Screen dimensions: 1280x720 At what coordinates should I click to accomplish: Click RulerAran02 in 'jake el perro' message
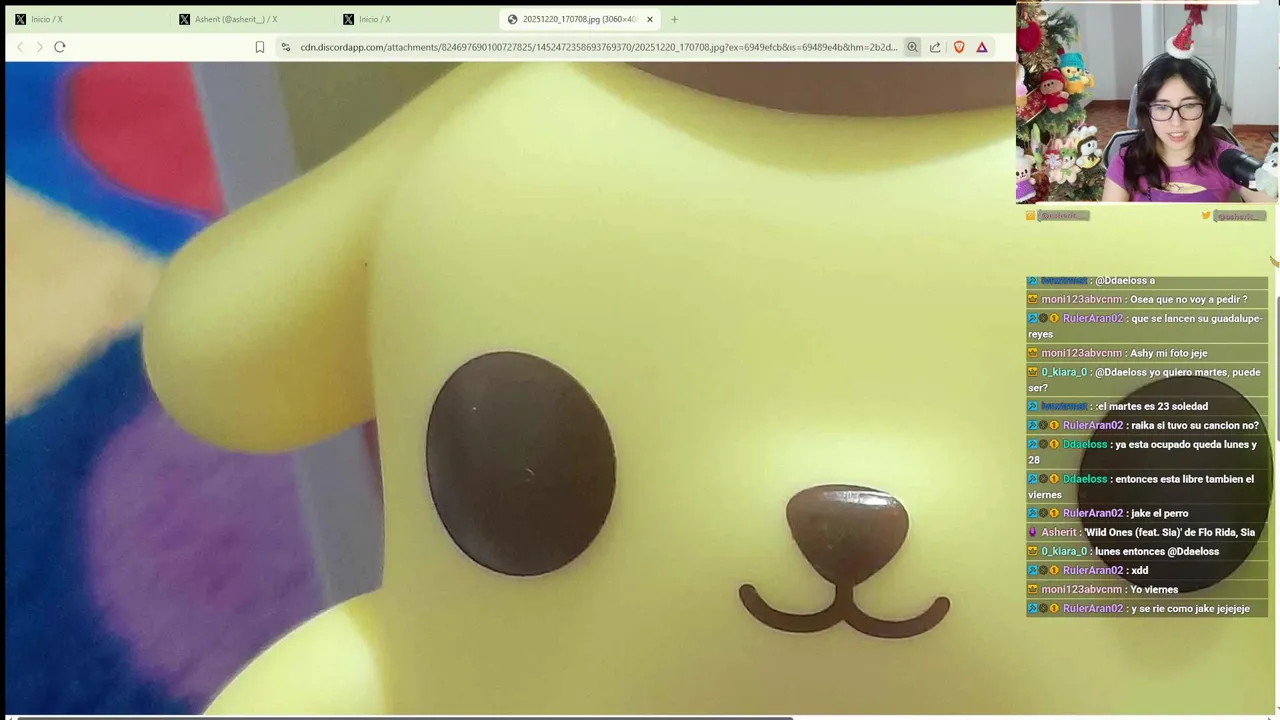click(x=1093, y=513)
